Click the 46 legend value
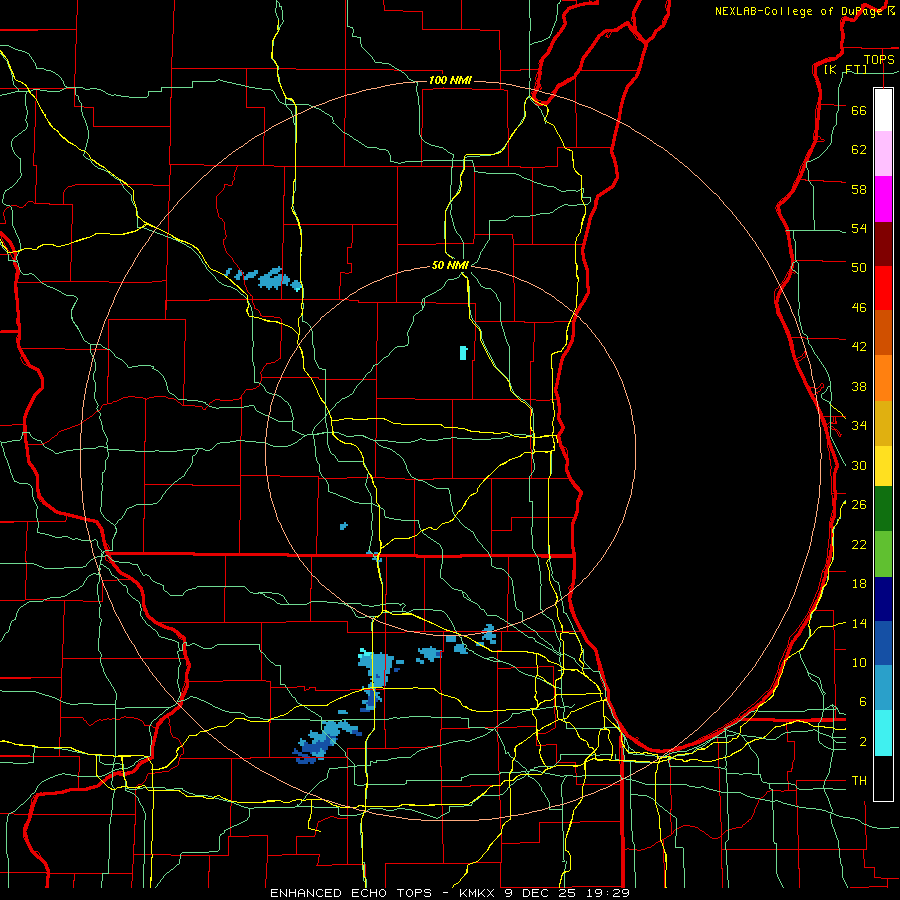 pos(859,308)
